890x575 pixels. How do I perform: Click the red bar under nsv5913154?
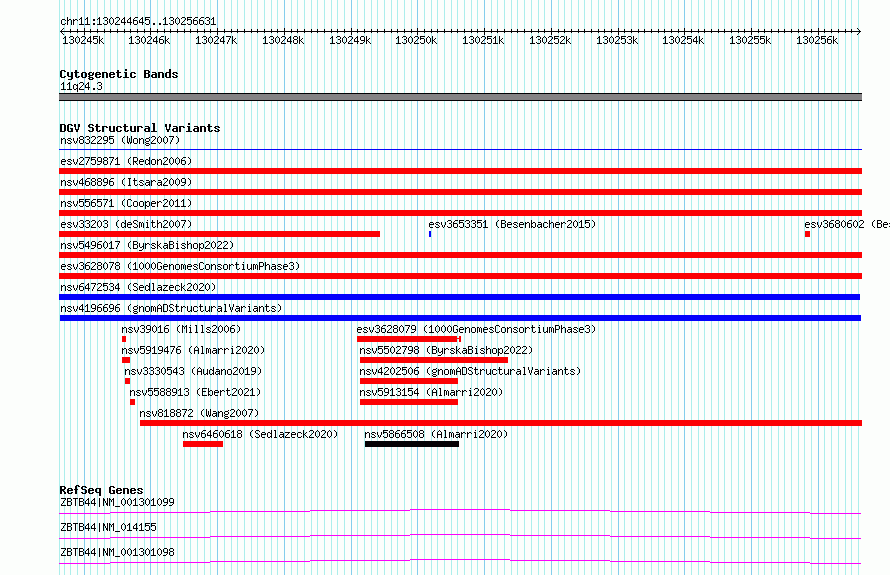point(409,402)
